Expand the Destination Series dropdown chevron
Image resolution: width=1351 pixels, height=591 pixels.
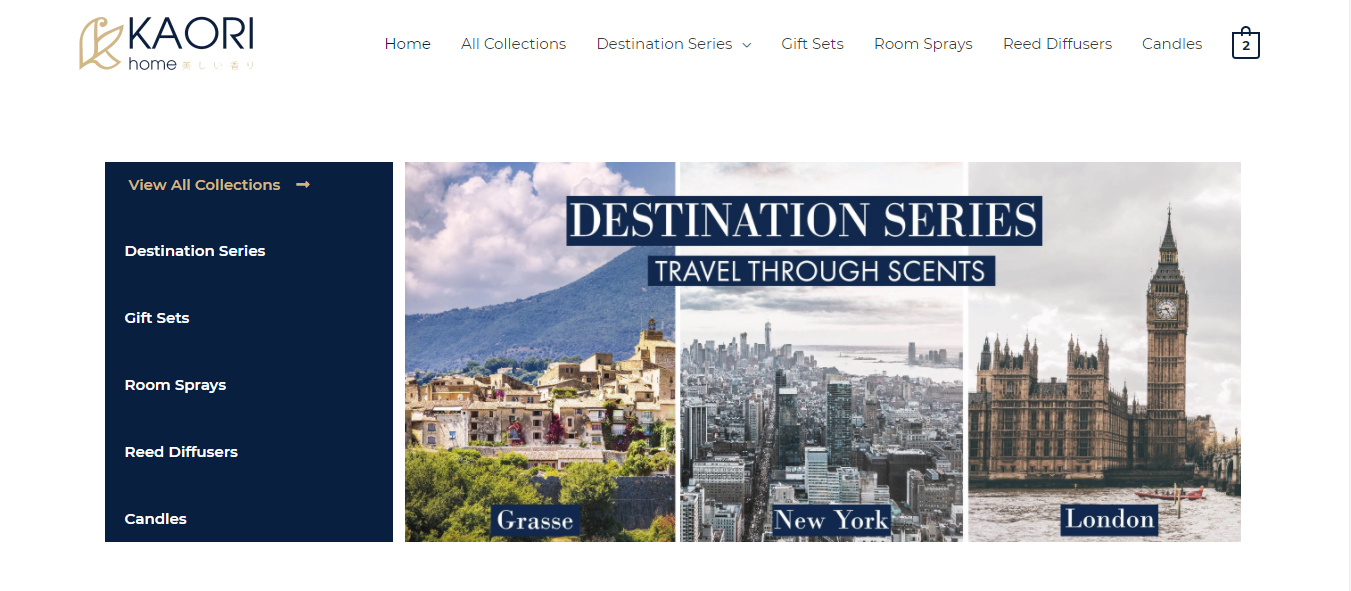(x=746, y=45)
